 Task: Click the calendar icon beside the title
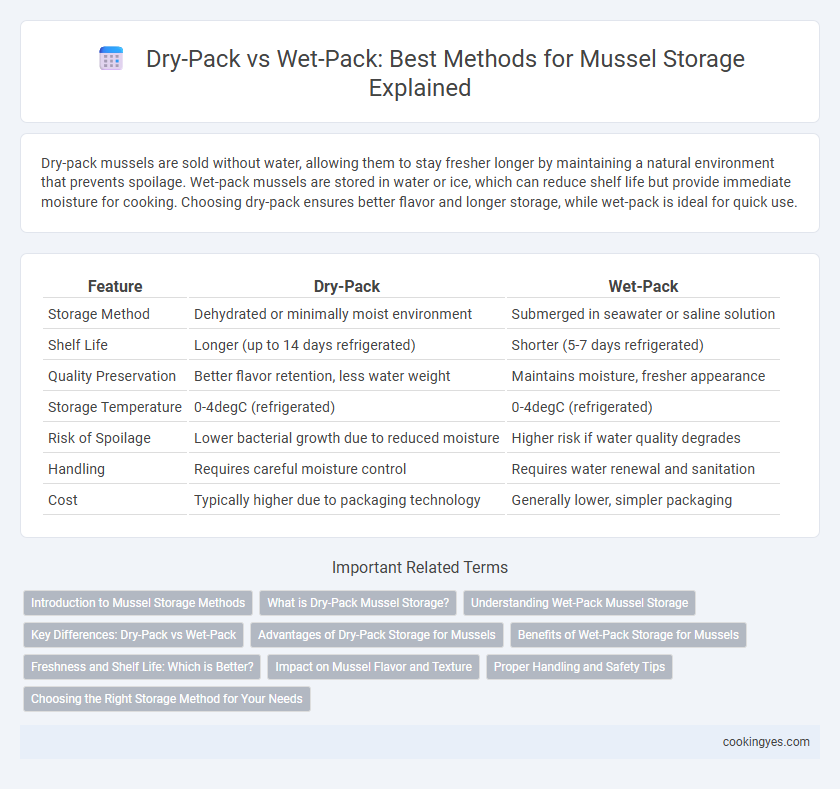[111, 58]
